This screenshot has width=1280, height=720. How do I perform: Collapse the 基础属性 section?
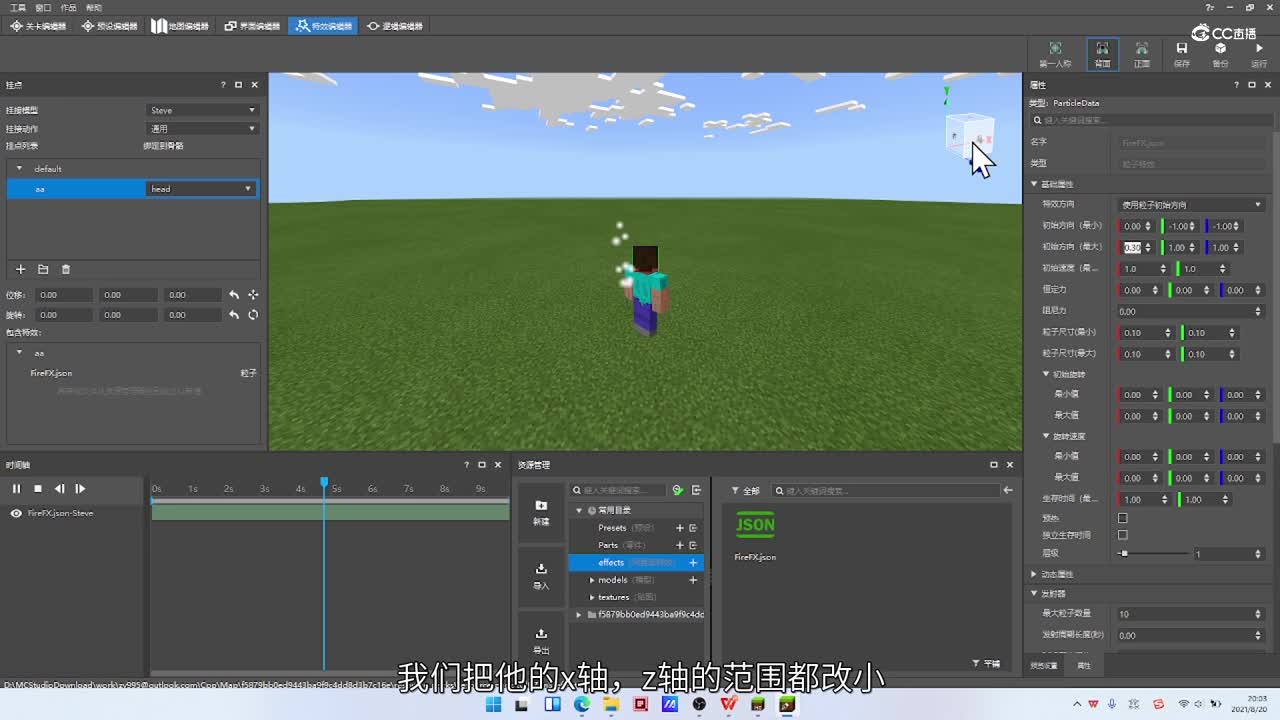pyautogui.click(x=1034, y=184)
